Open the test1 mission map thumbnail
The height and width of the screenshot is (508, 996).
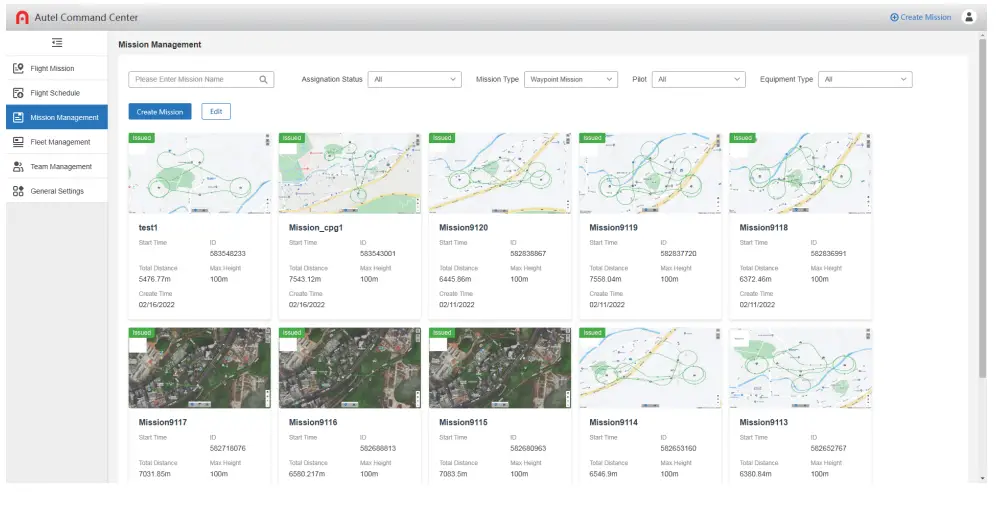pyautogui.click(x=199, y=173)
